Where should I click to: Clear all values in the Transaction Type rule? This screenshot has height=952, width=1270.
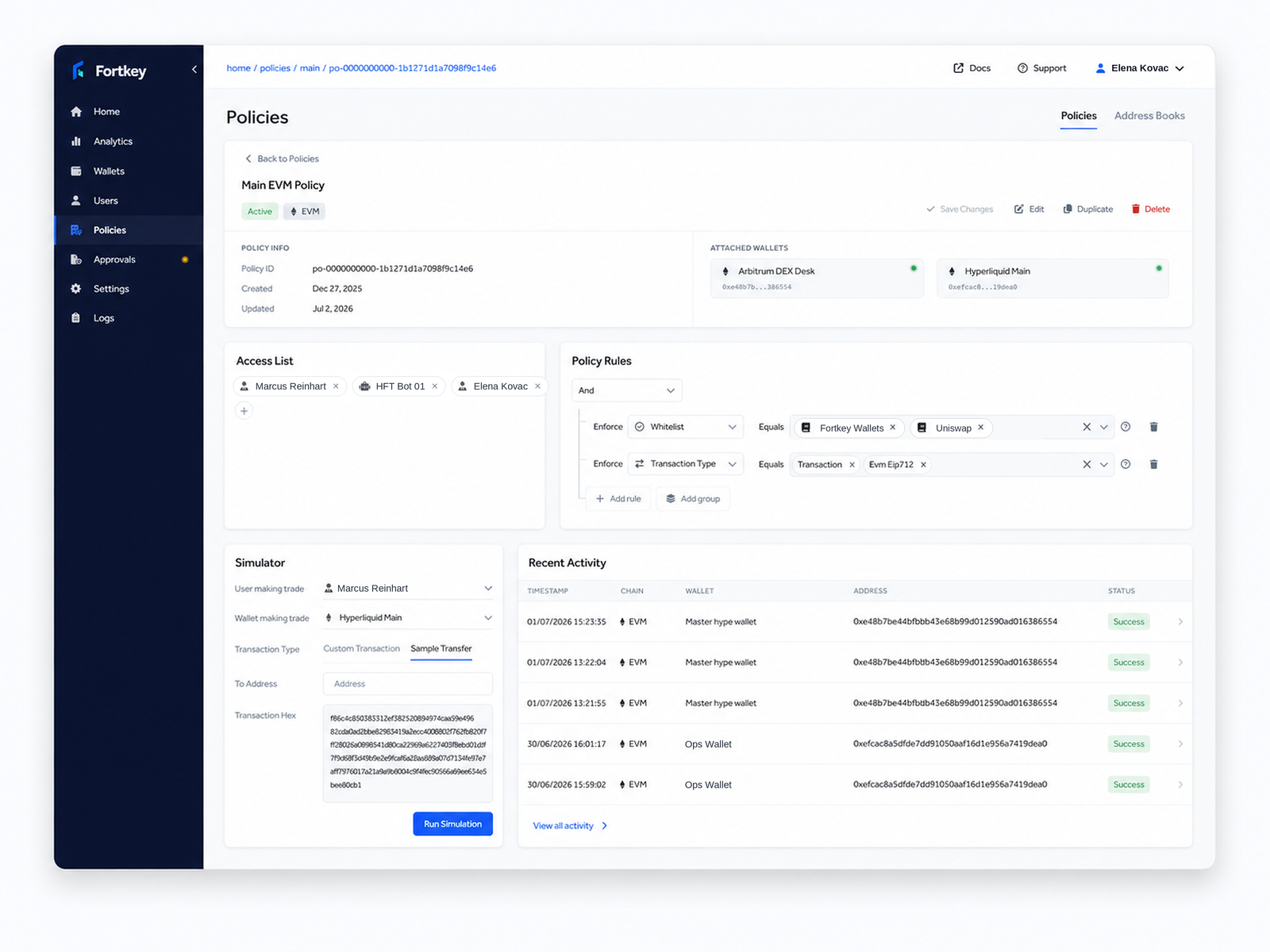[x=1087, y=464]
